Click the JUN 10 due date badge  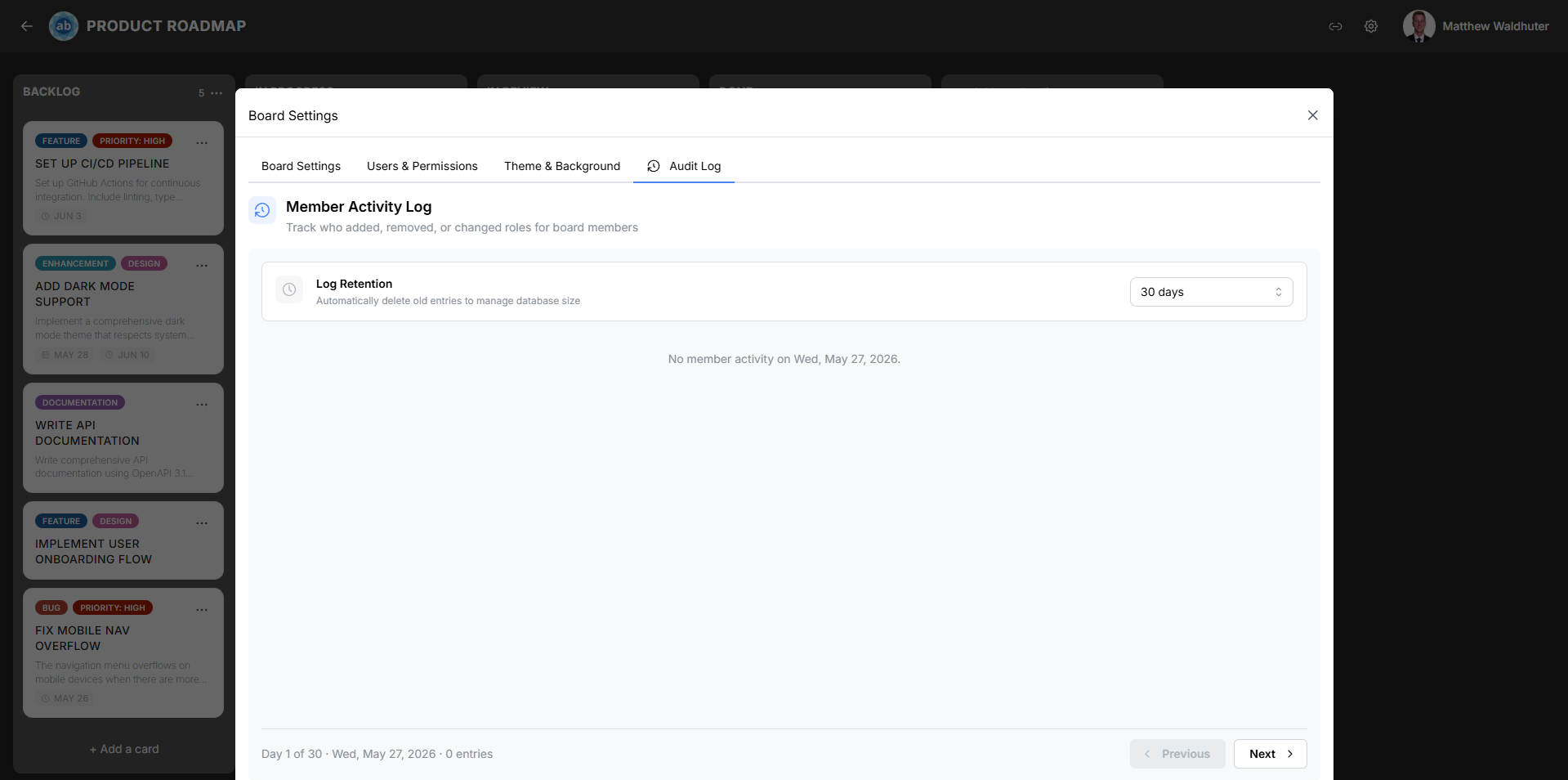tap(127, 355)
